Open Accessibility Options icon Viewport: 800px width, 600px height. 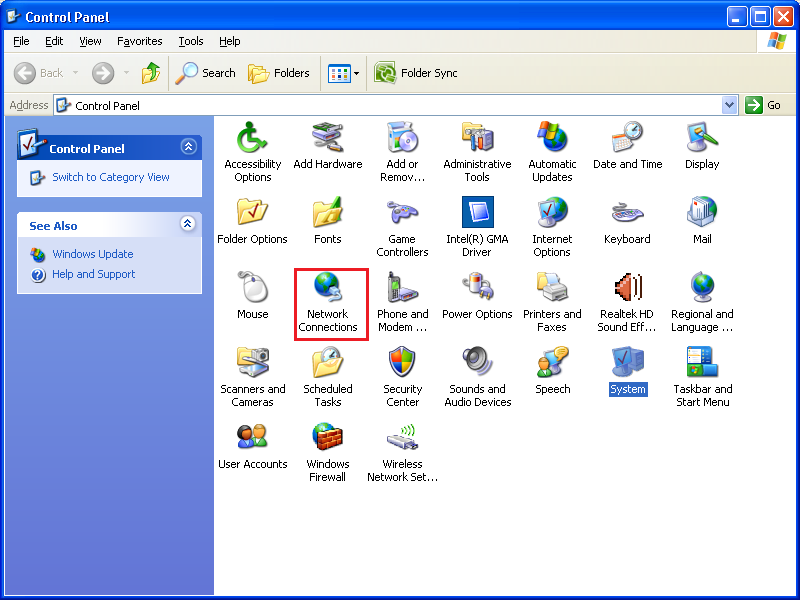click(x=253, y=152)
